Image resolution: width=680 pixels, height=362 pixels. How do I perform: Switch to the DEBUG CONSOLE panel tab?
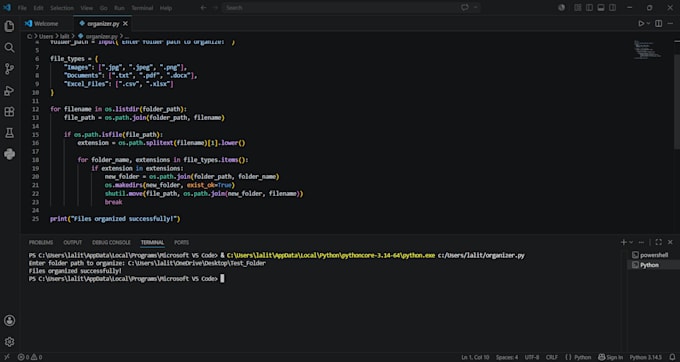point(111,242)
